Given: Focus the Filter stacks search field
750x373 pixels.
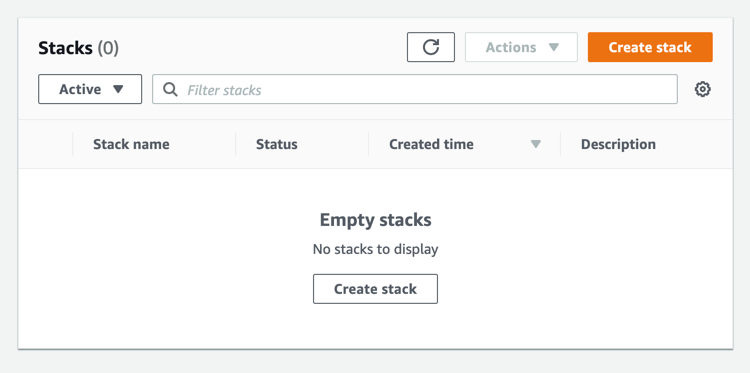Looking at the screenshot, I should [x=415, y=89].
